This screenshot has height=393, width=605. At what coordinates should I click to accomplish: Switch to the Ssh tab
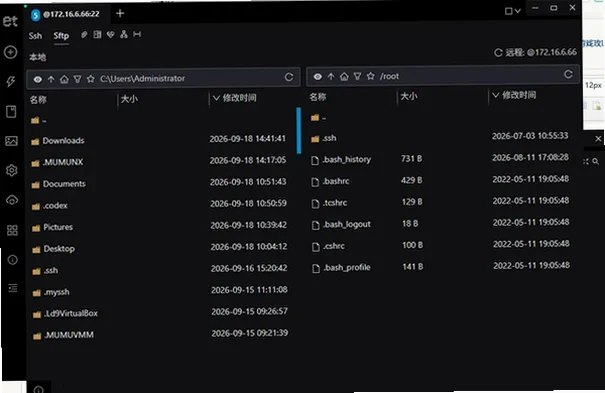pos(35,36)
